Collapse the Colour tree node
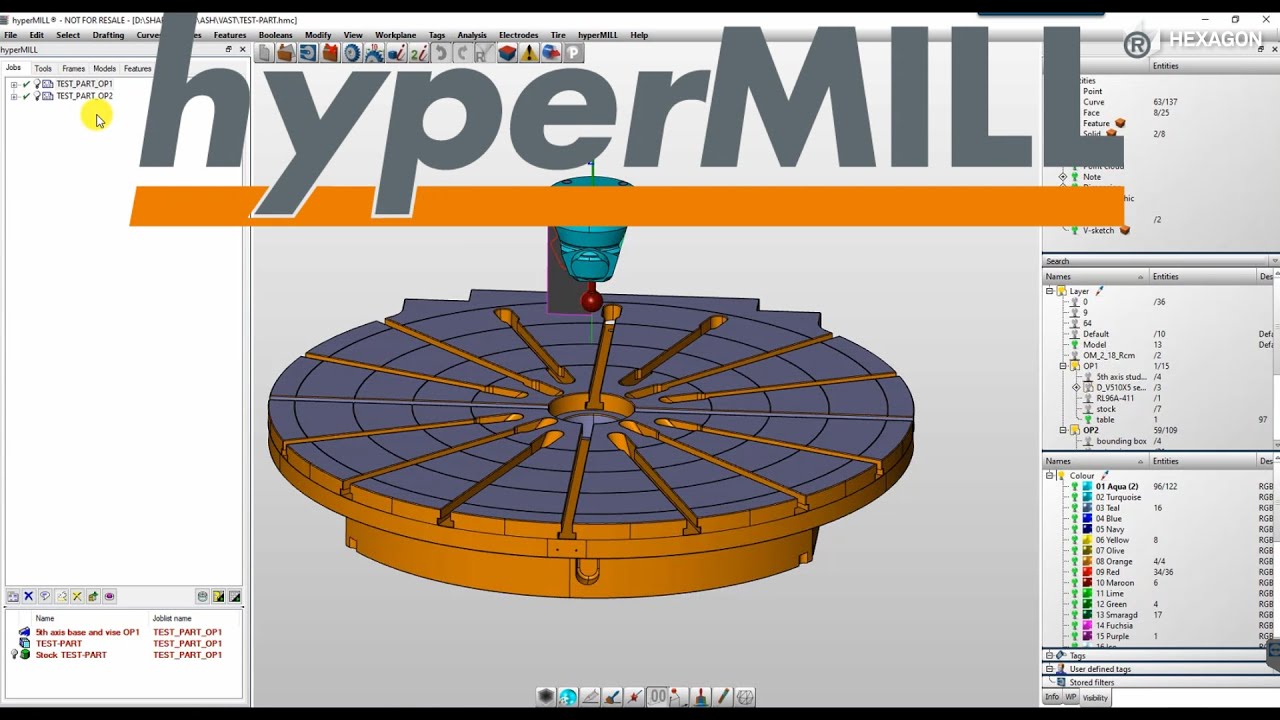 coord(1049,476)
